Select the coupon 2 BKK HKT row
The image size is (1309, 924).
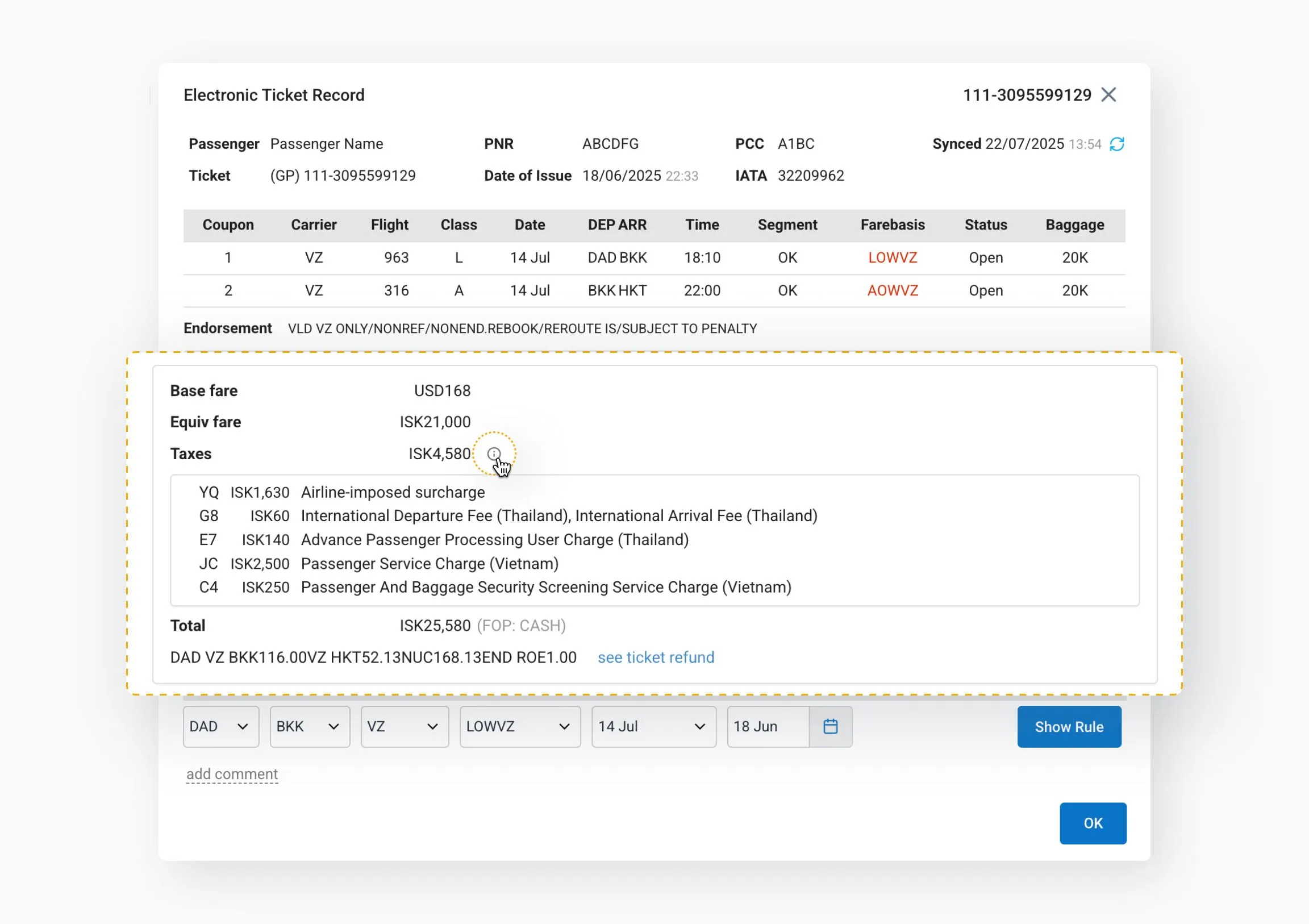pyautogui.click(x=617, y=290)
